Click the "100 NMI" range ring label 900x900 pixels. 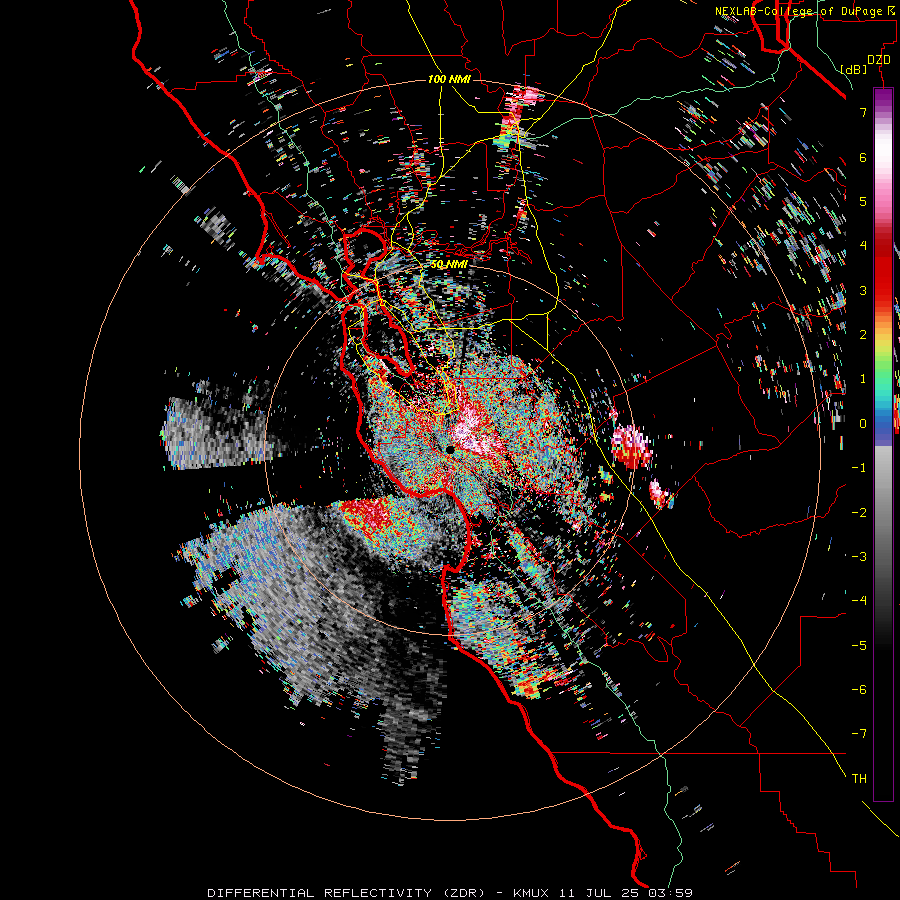[x=449, y=79]
